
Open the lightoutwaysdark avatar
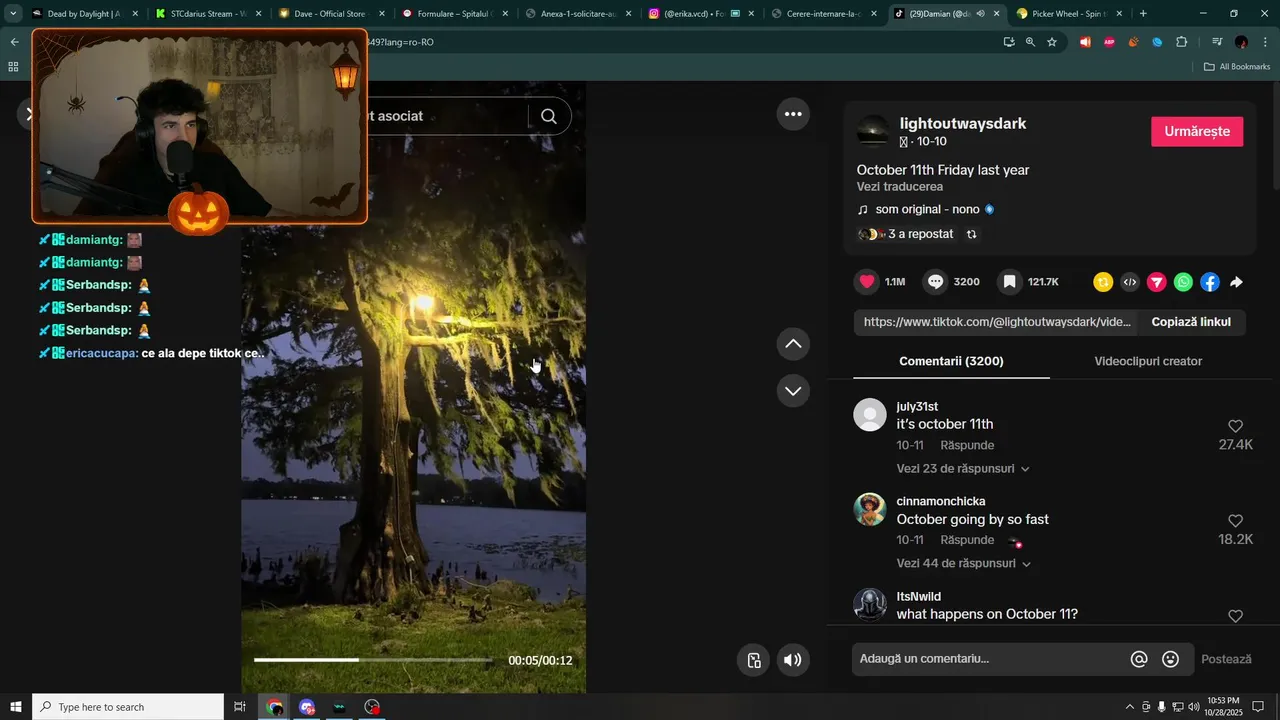(873, 132)
